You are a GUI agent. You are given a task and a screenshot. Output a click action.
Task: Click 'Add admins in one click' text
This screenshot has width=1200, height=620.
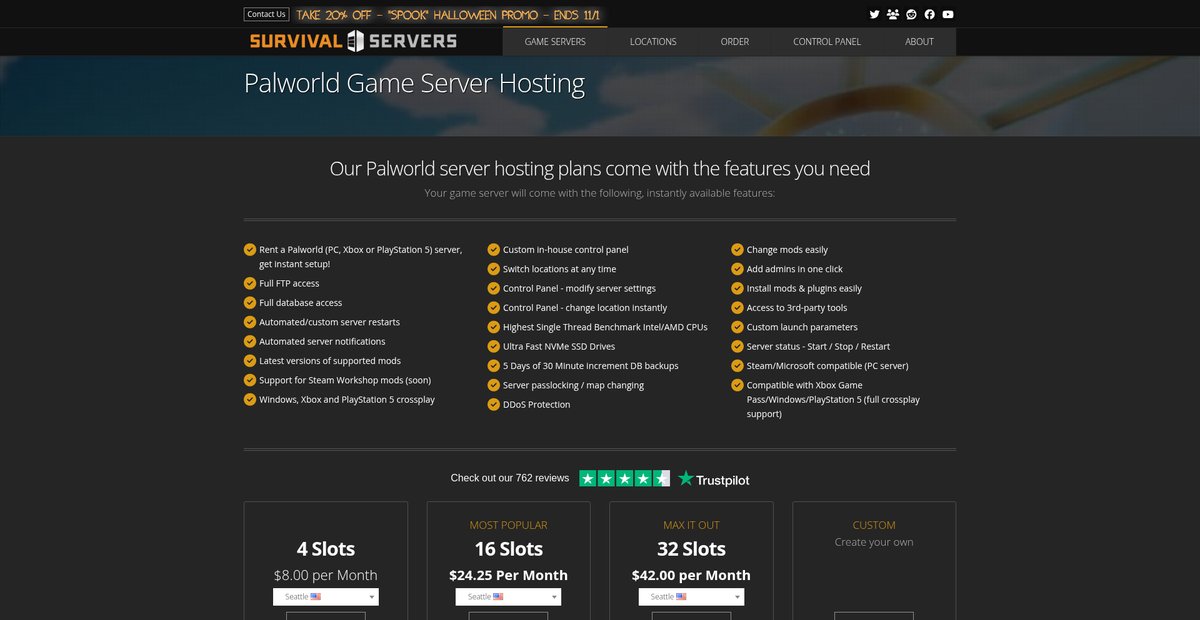point(795,269)
